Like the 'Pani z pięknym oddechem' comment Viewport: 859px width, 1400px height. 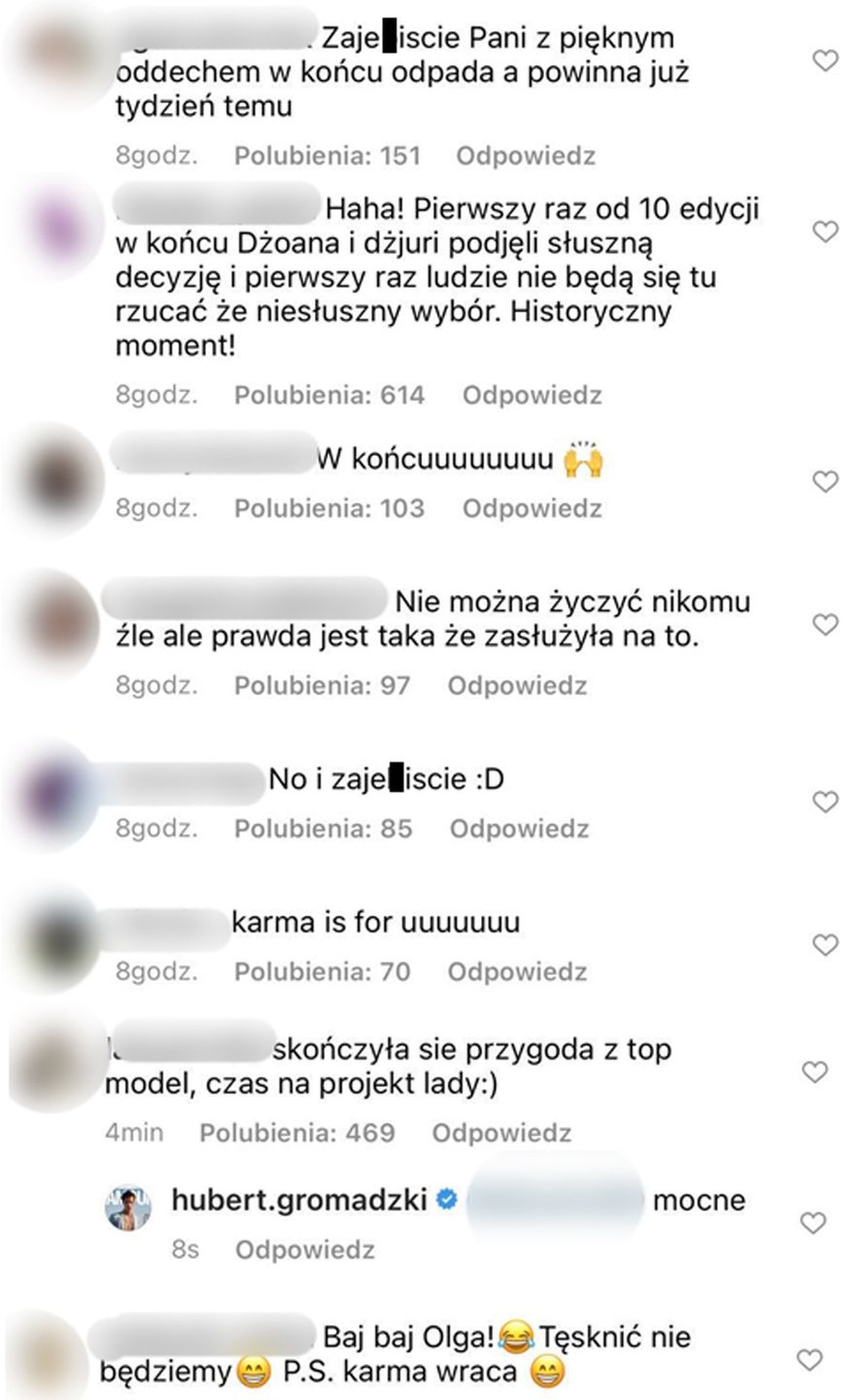(x=825, y=61)
